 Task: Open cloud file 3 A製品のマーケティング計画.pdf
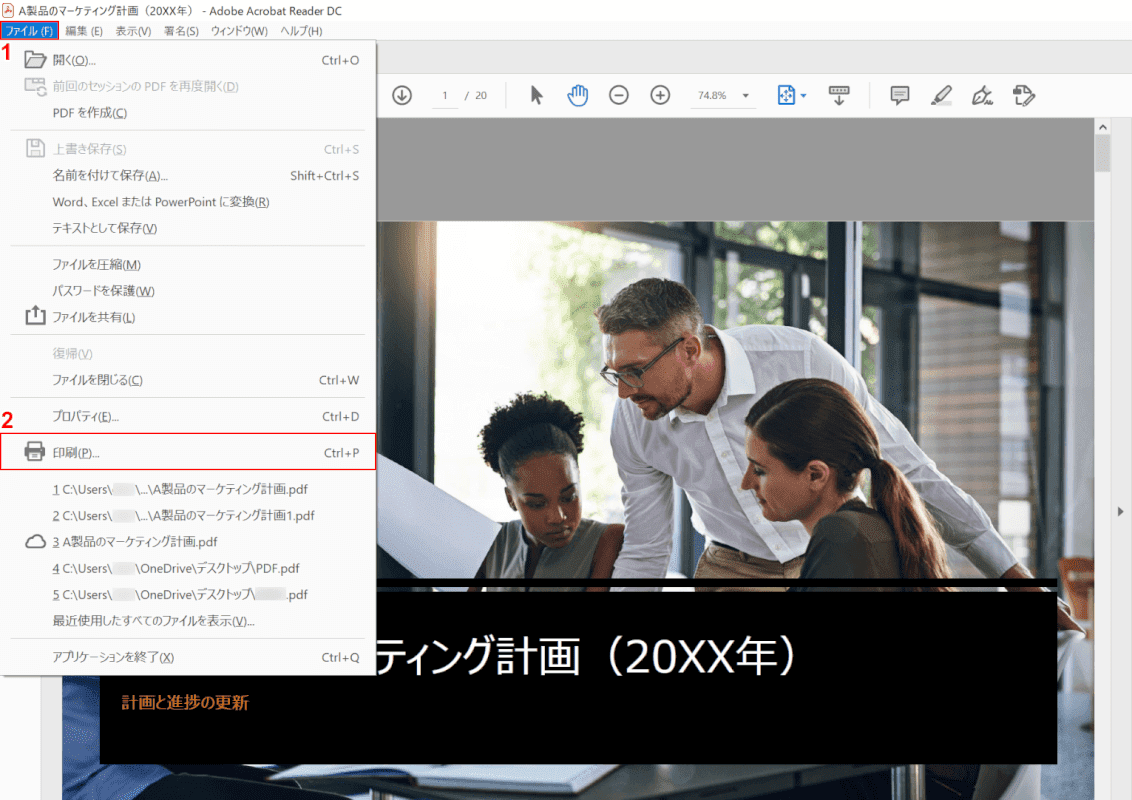click(188, 542)
